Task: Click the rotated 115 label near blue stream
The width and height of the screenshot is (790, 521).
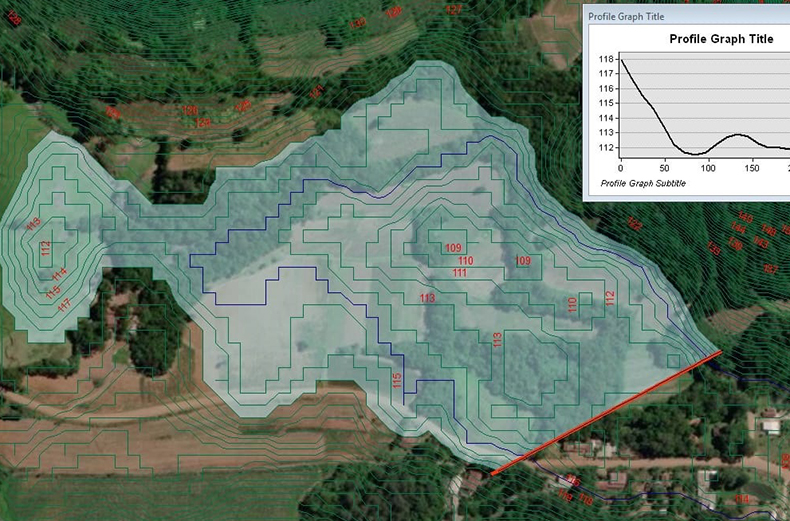Action: (x=396, y=380)
